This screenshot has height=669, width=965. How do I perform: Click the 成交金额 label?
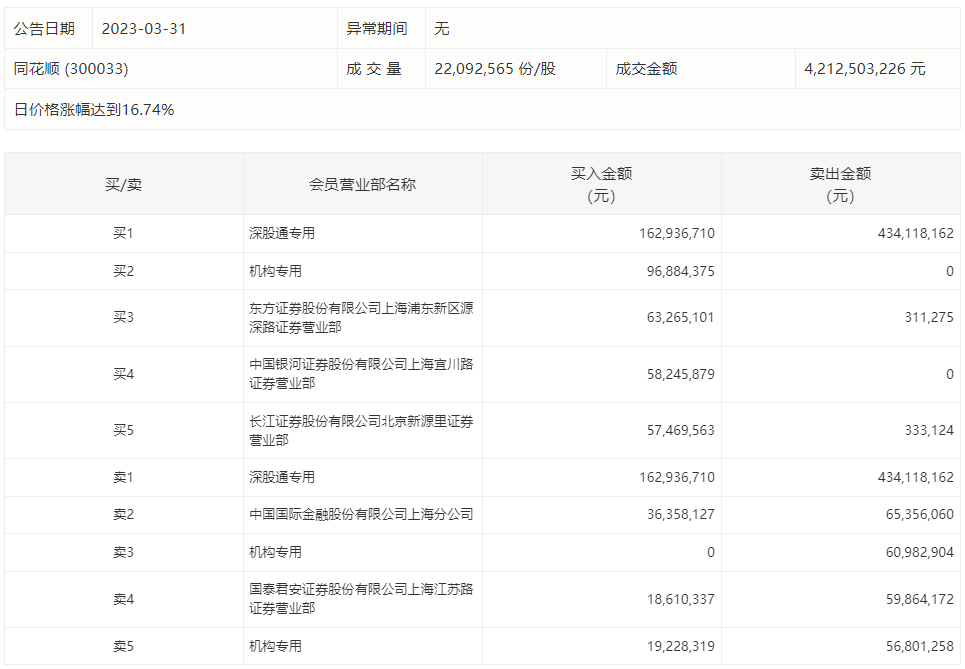point(646,69)
